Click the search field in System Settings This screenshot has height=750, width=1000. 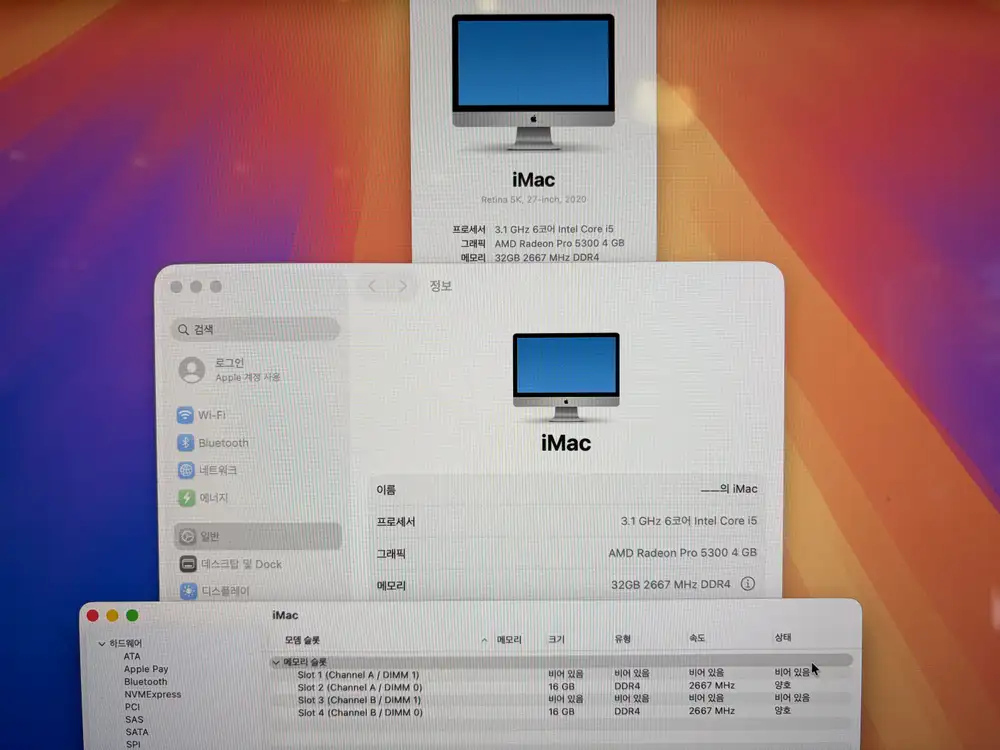[255, 329]
